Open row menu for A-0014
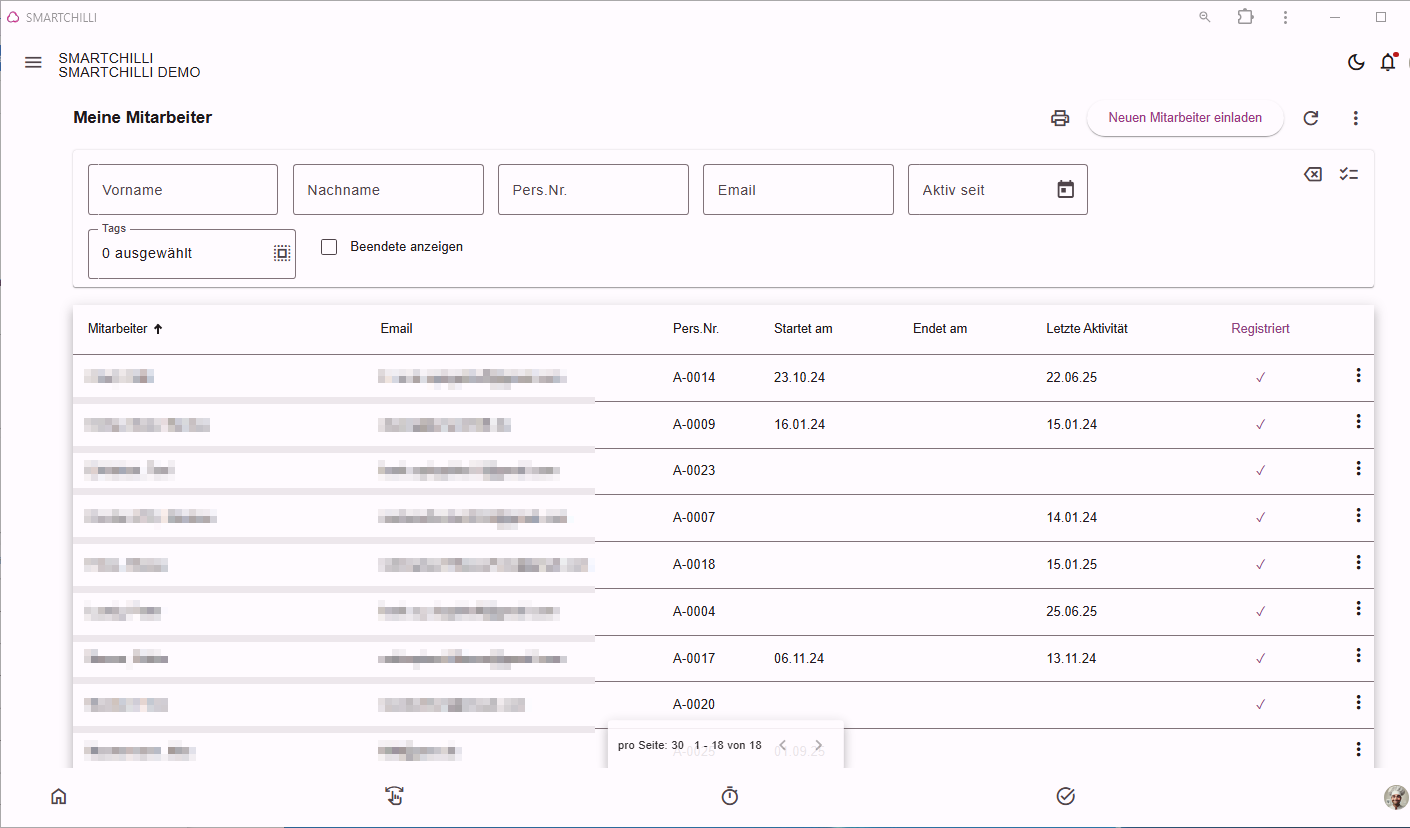Image resolution: width=1410 pixels, height=828 pixels. tap(1358, 375)
